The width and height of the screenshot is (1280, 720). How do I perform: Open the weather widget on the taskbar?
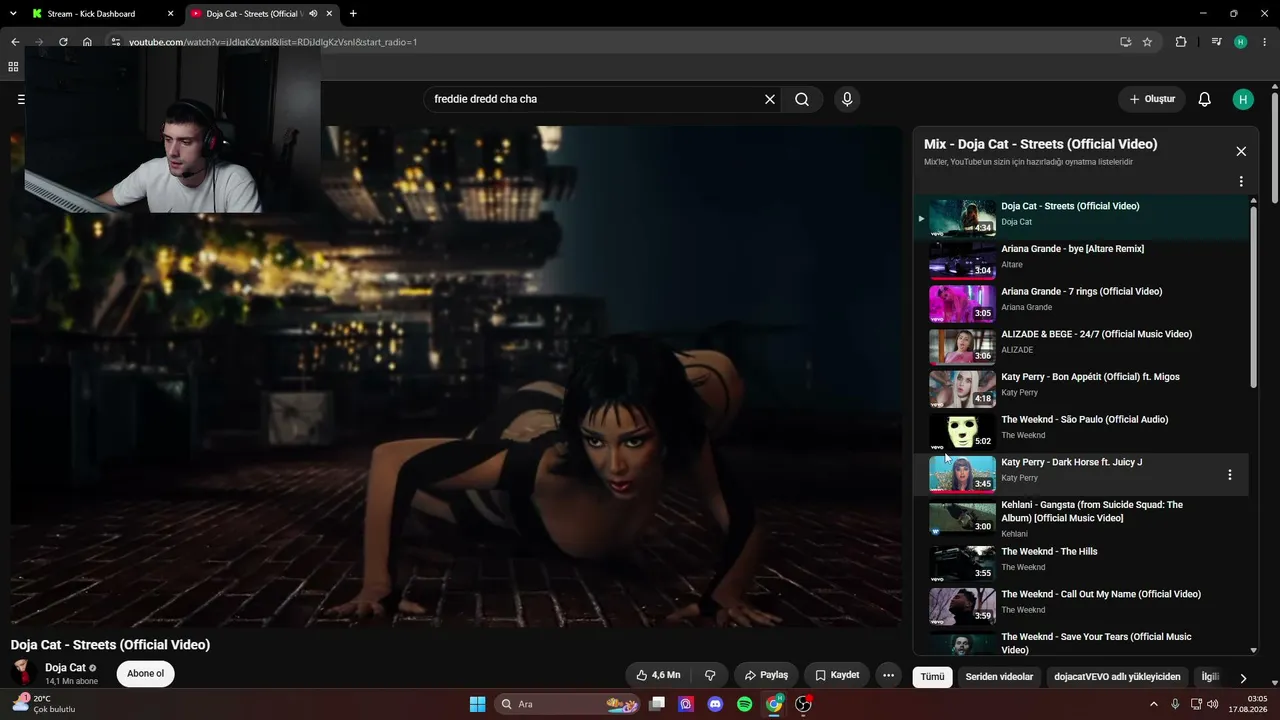pos(45,704)
